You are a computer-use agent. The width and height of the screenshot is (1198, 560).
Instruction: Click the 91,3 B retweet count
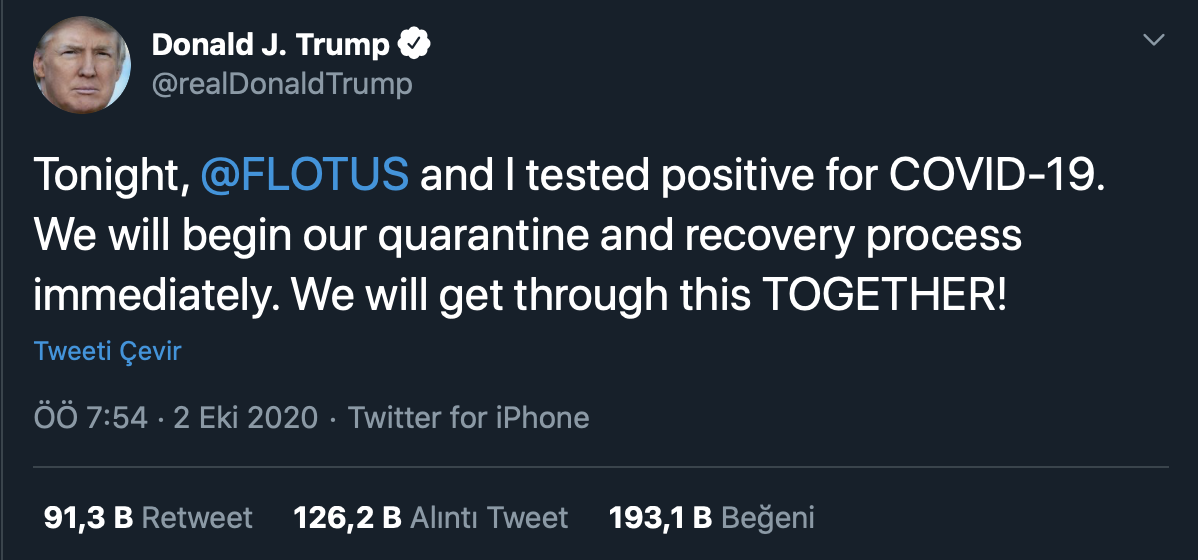pyautogui.click(x=88, y=518)
